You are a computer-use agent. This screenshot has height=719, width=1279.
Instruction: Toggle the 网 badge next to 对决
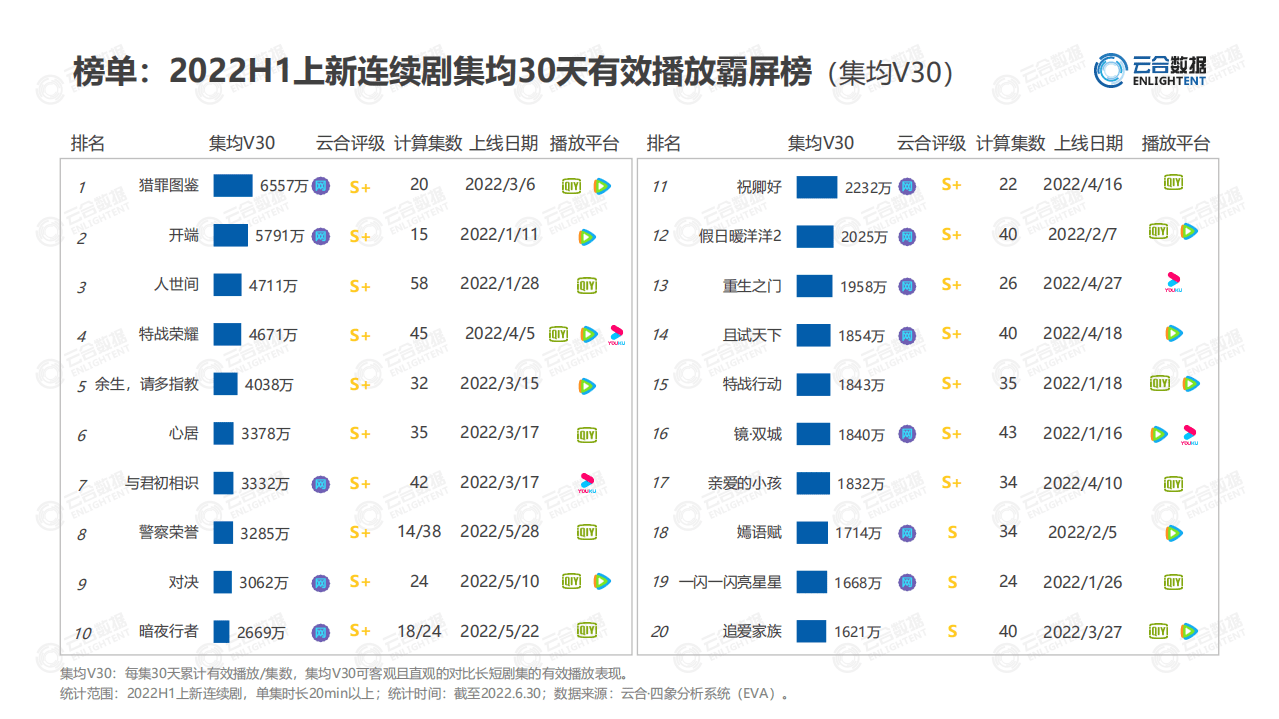coord(320,581)
